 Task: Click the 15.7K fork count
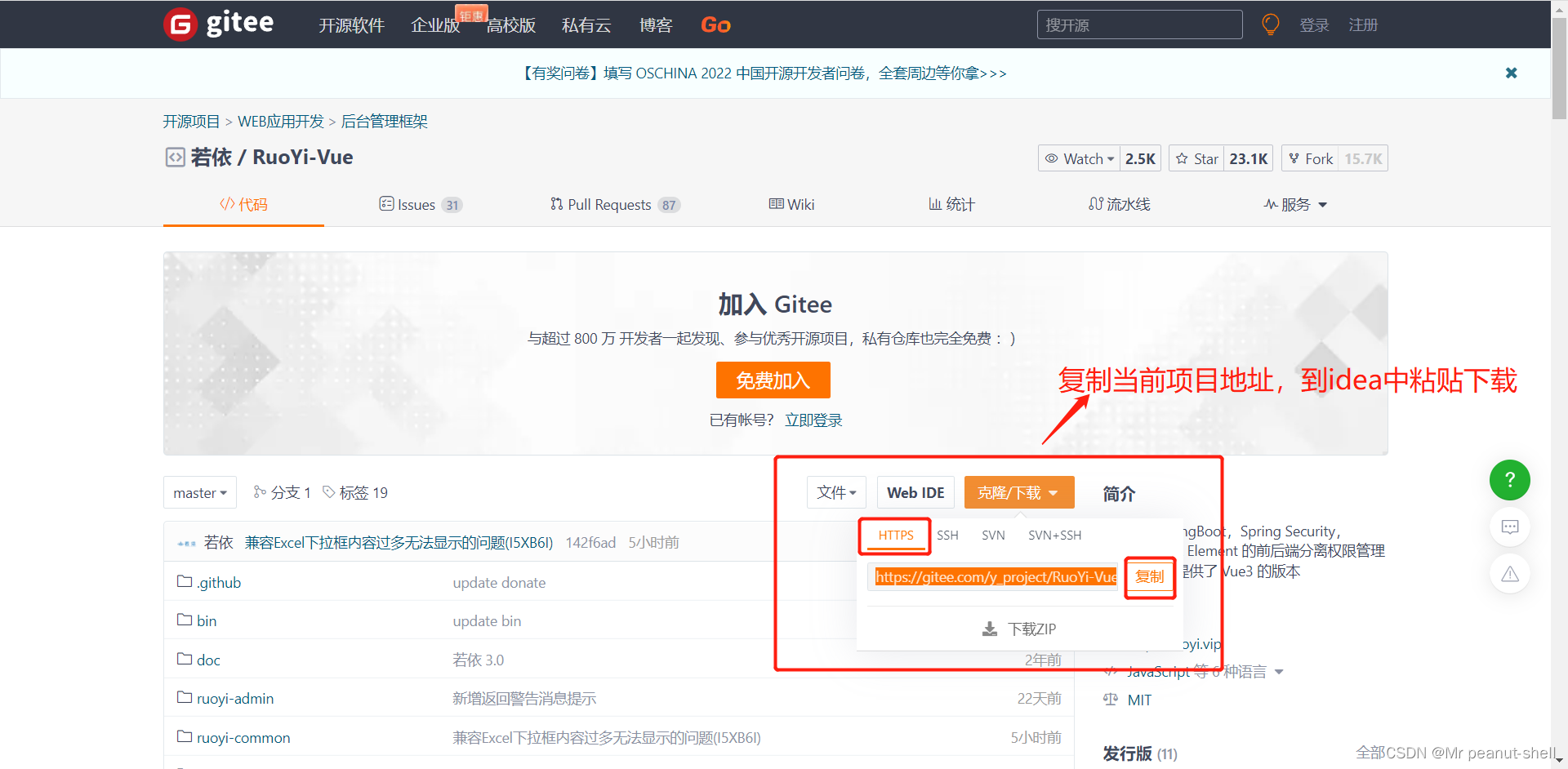(1363, 158)
